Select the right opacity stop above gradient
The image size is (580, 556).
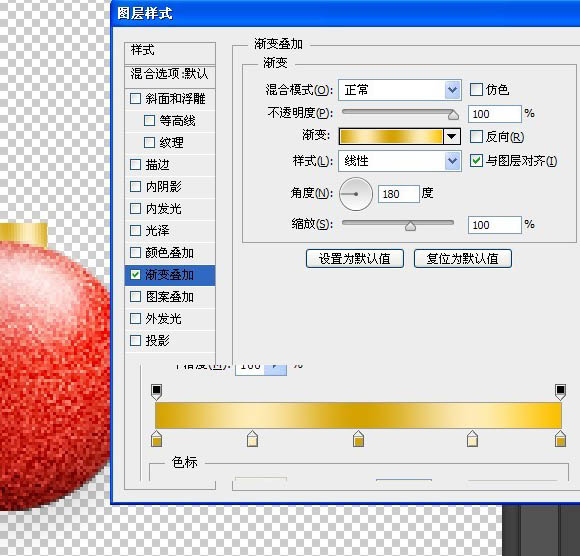click(560, 392)
